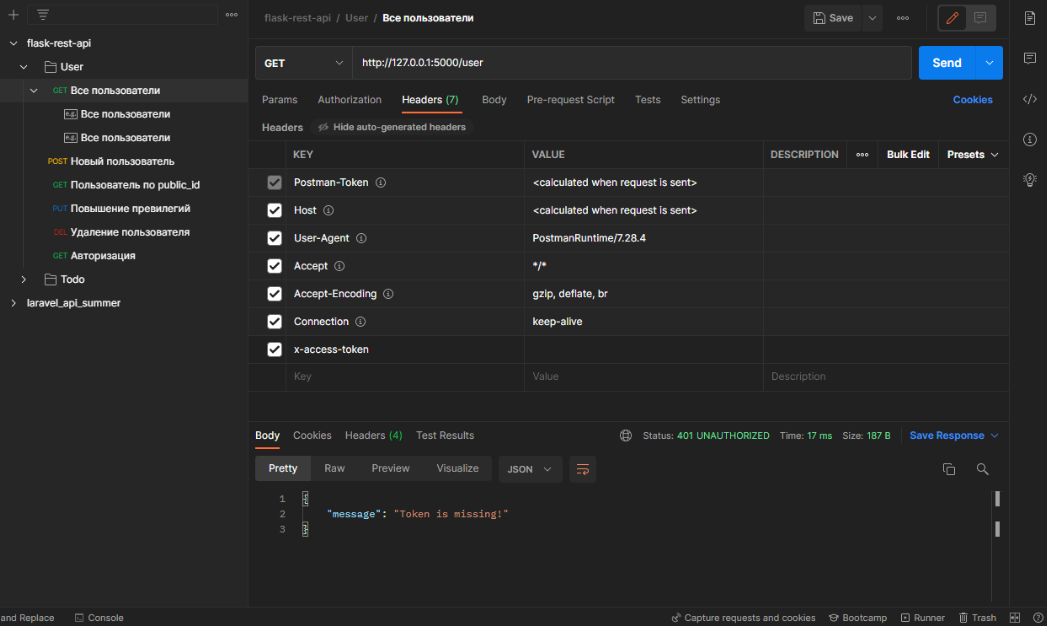Open the JSON format dropdown
The width and height of the screenshot is (1047, 626).
(530, 469)
